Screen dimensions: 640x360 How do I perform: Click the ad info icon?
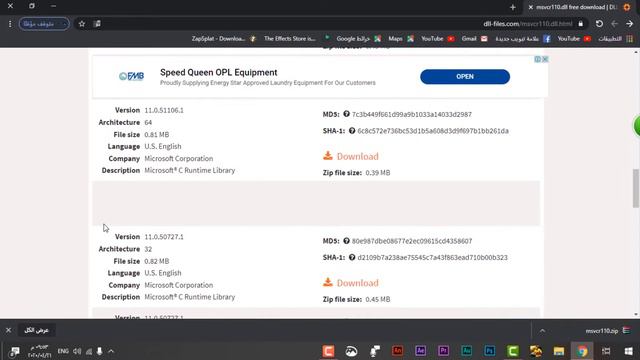(x=538, y=59)
